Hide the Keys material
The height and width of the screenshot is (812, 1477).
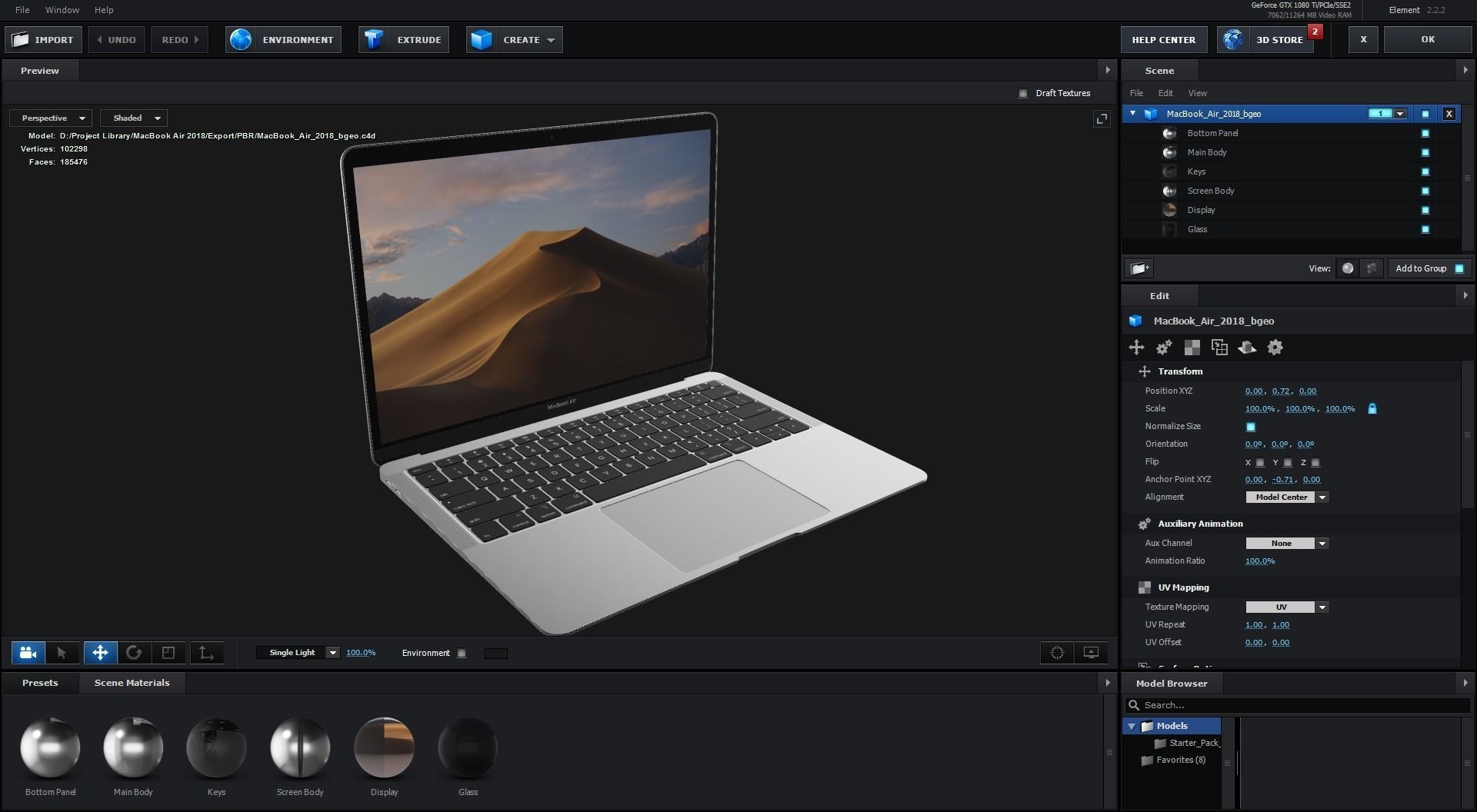(1425, 171)
